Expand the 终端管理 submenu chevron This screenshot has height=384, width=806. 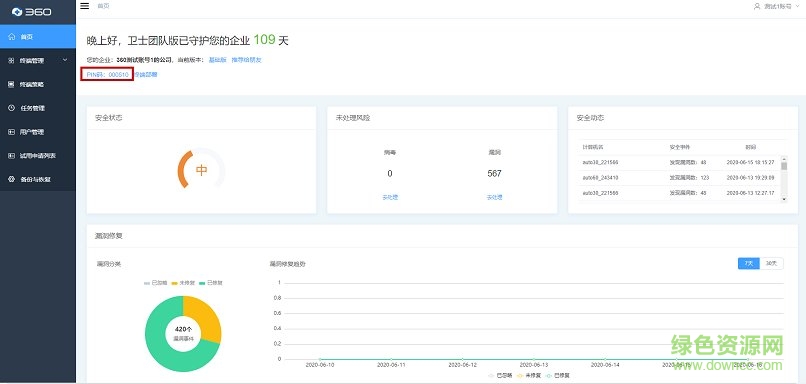click(x=65, y=60)
